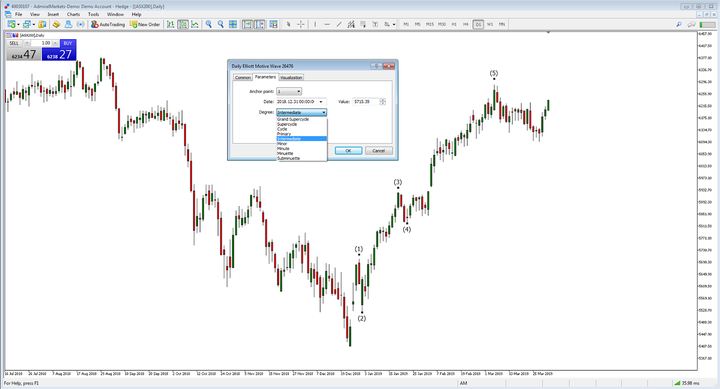720x389 pixels.
Task: Switch chart to bar chart icon
Action: (170, 24)
